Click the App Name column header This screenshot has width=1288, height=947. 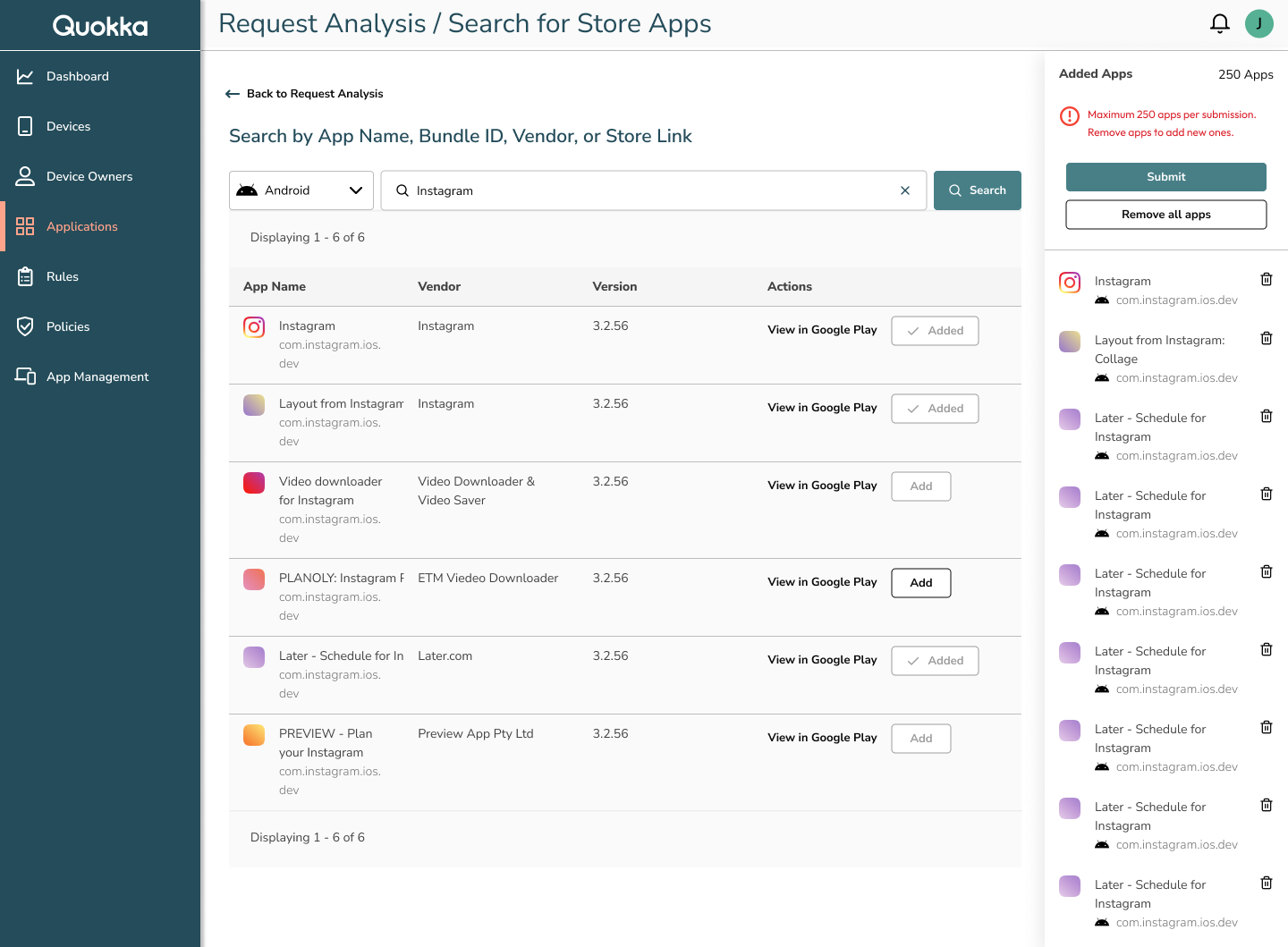[x=275, y=287]
